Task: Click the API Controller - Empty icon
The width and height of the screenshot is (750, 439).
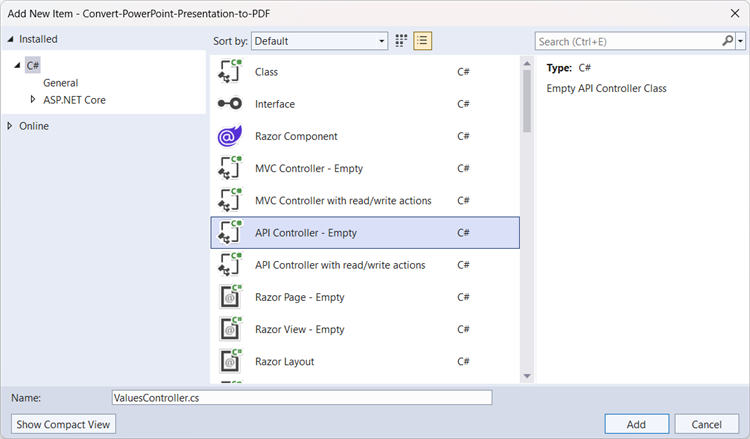Action: (230, 232)
